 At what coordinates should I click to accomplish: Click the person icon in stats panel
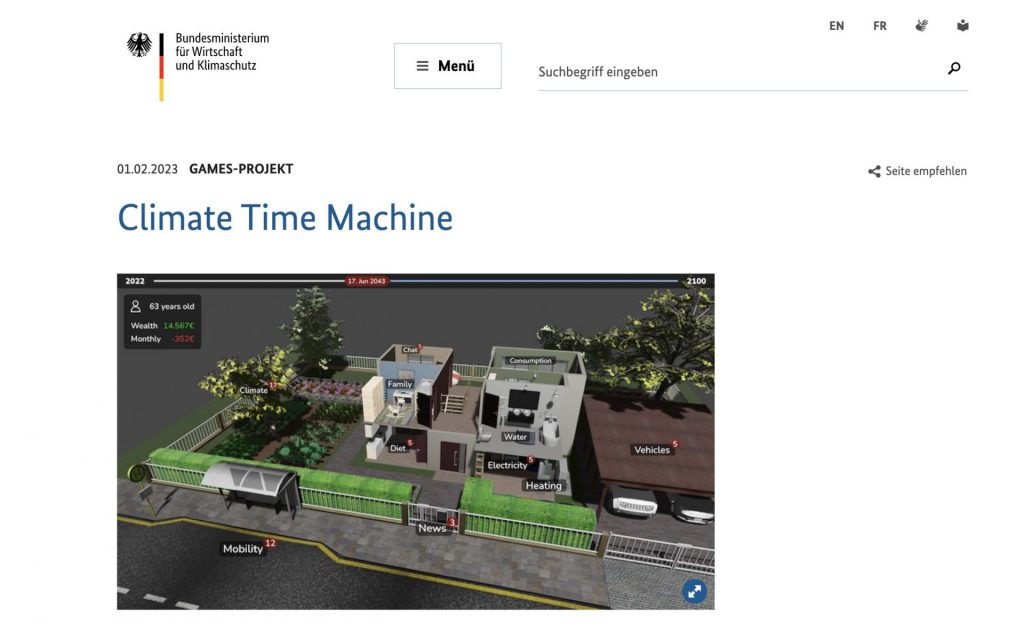click(136, 307)
